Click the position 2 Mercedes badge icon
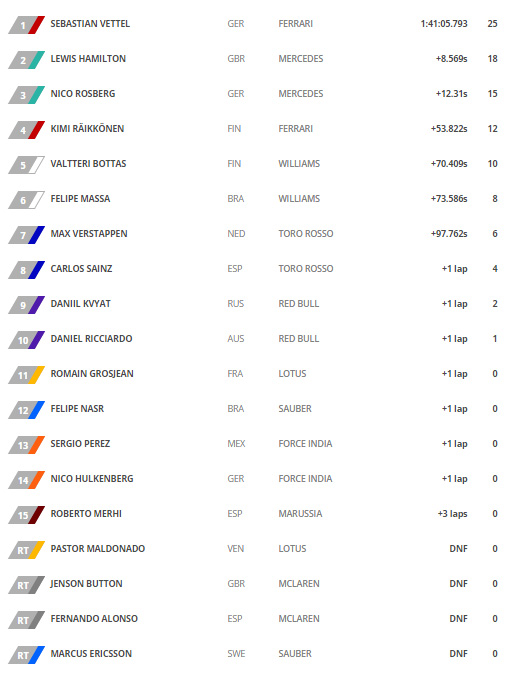 coord(27,60)
